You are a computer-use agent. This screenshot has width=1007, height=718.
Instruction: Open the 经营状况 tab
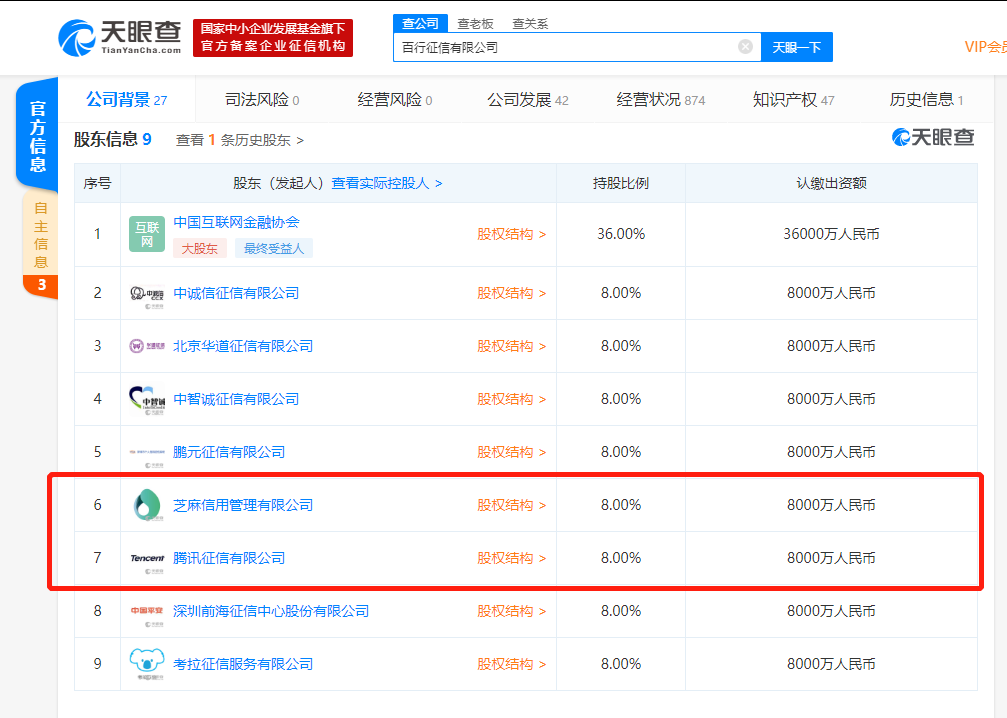coord(661,100)
